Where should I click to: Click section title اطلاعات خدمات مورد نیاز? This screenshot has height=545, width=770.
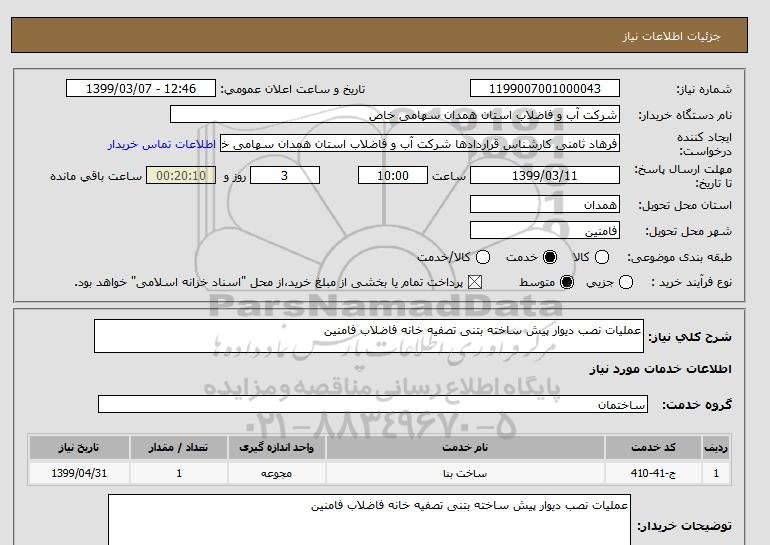pos(660,369)
